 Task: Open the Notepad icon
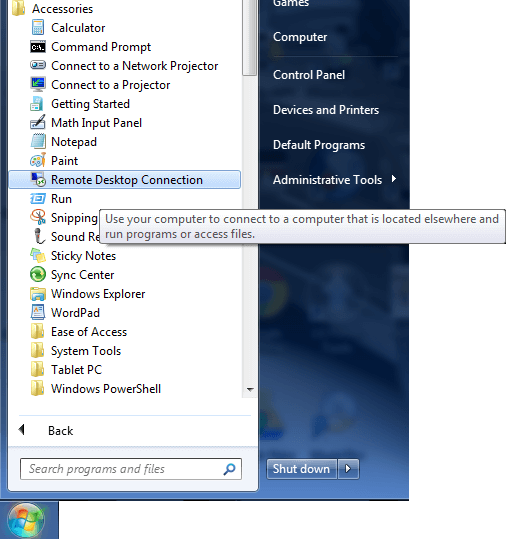click(37, 141)
